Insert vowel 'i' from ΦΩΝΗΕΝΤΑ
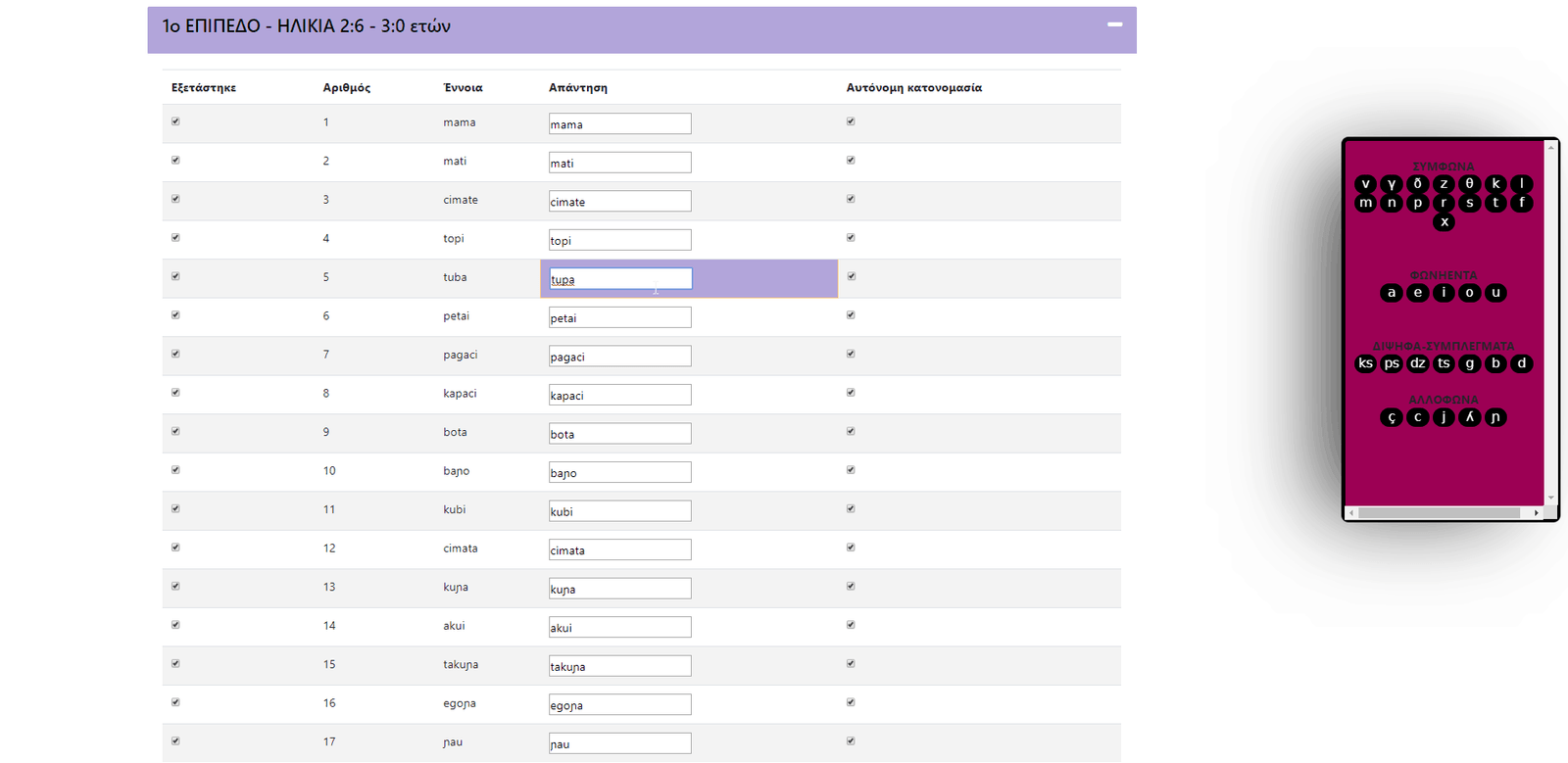 coord(1444,293)
